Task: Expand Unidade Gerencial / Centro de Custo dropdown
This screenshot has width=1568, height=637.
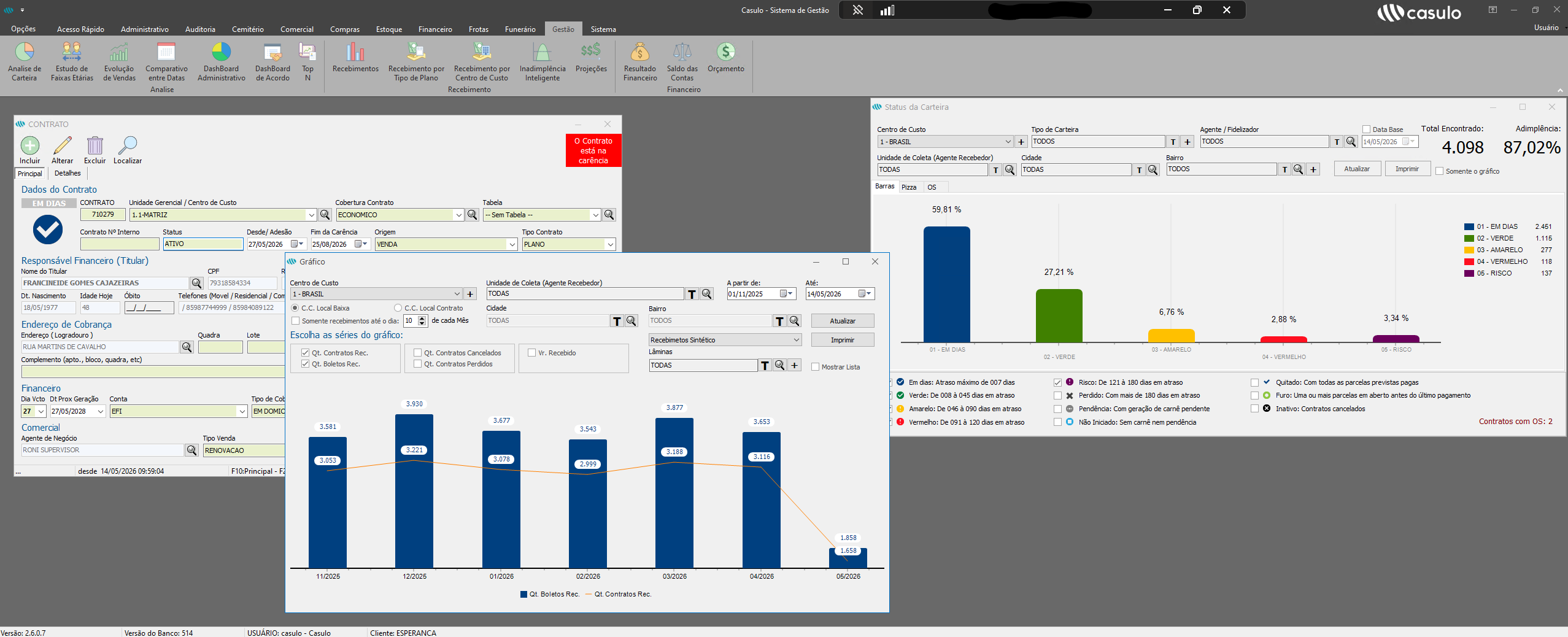Action: 311,215
